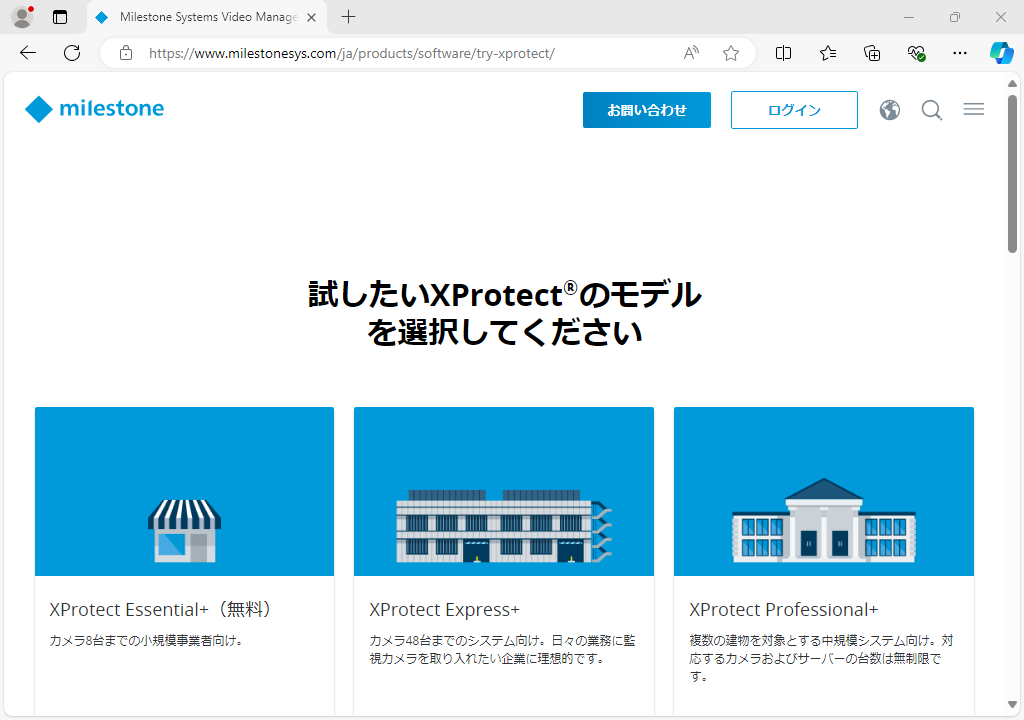Open the hamburger navigation menu
Screen dimensions: 1024x720
point(974,109)
